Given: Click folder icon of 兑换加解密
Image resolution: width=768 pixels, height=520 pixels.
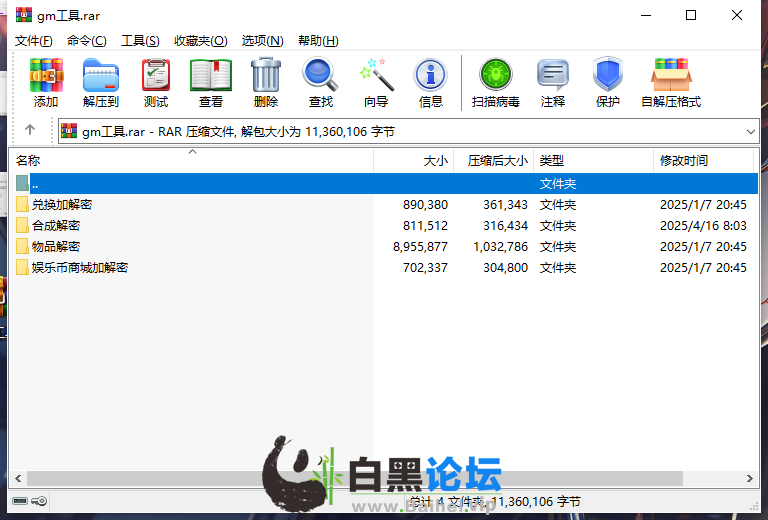Looking at the screenshot, I should tap(22, 204).
